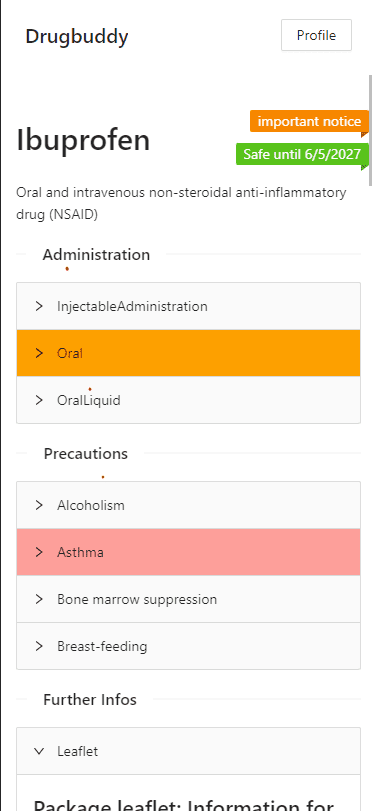Open the orange Oral administration row
Screen dimensions: 376x811
(188, 353)
